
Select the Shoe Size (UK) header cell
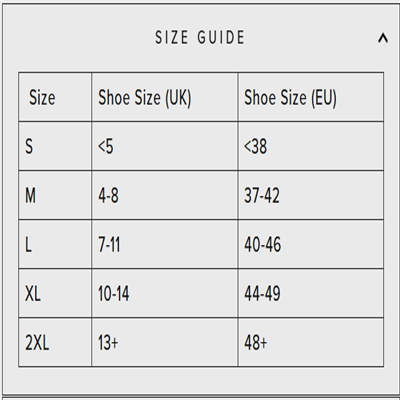click(x=165, y=97)
